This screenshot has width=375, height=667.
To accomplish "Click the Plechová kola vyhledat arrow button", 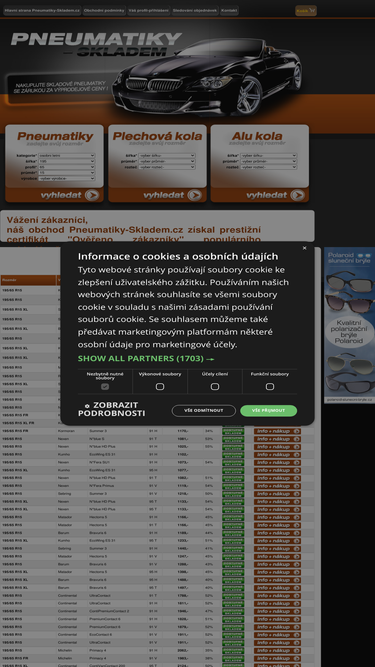I will click(x=194, y=195).
